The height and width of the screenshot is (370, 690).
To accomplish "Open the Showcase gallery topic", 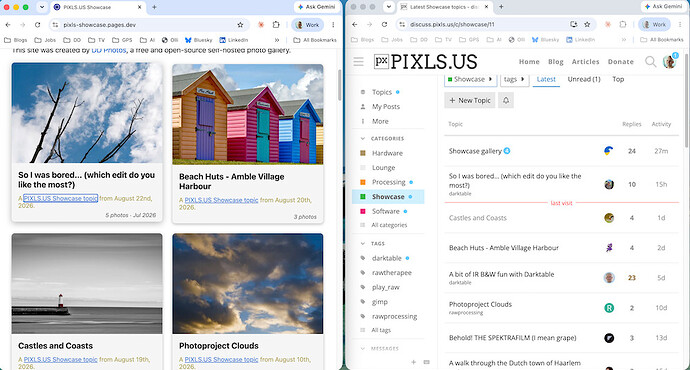I will [x=475, y=151].
